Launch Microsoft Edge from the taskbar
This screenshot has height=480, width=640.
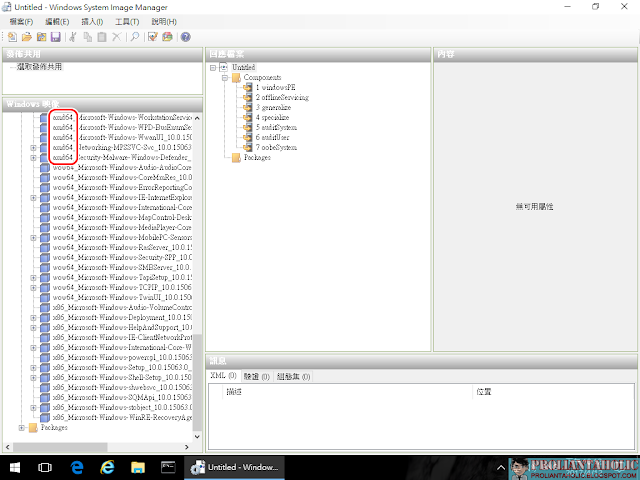pos(77,468)
